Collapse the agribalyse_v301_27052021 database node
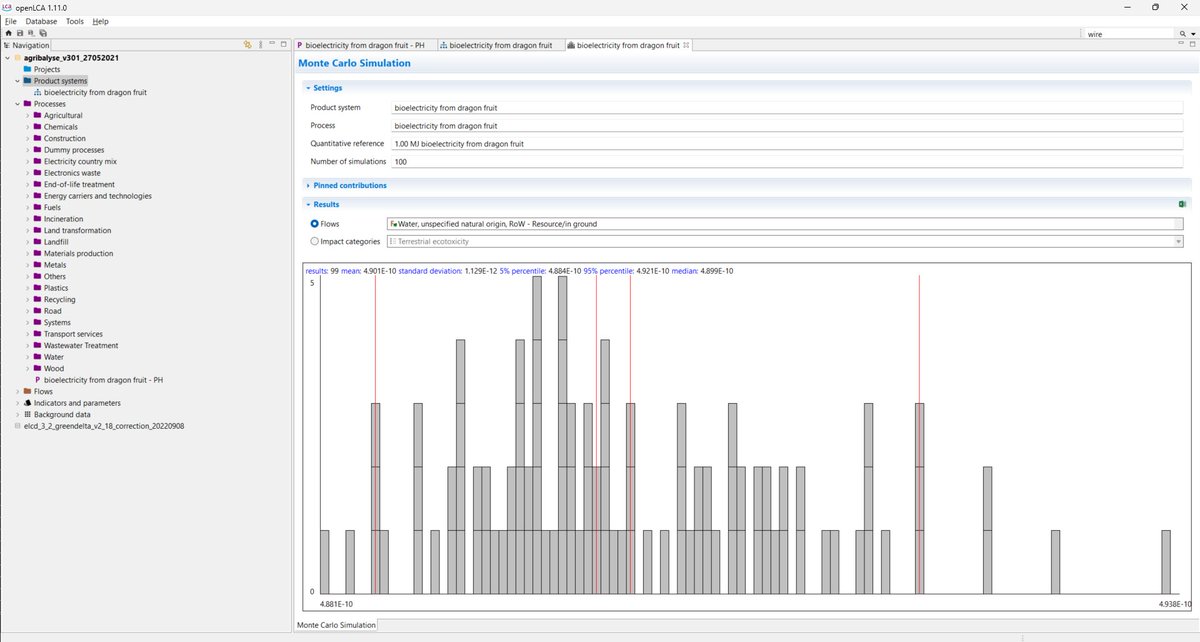This screenshot has width=1200, height=642. click(x=7, y=58)
